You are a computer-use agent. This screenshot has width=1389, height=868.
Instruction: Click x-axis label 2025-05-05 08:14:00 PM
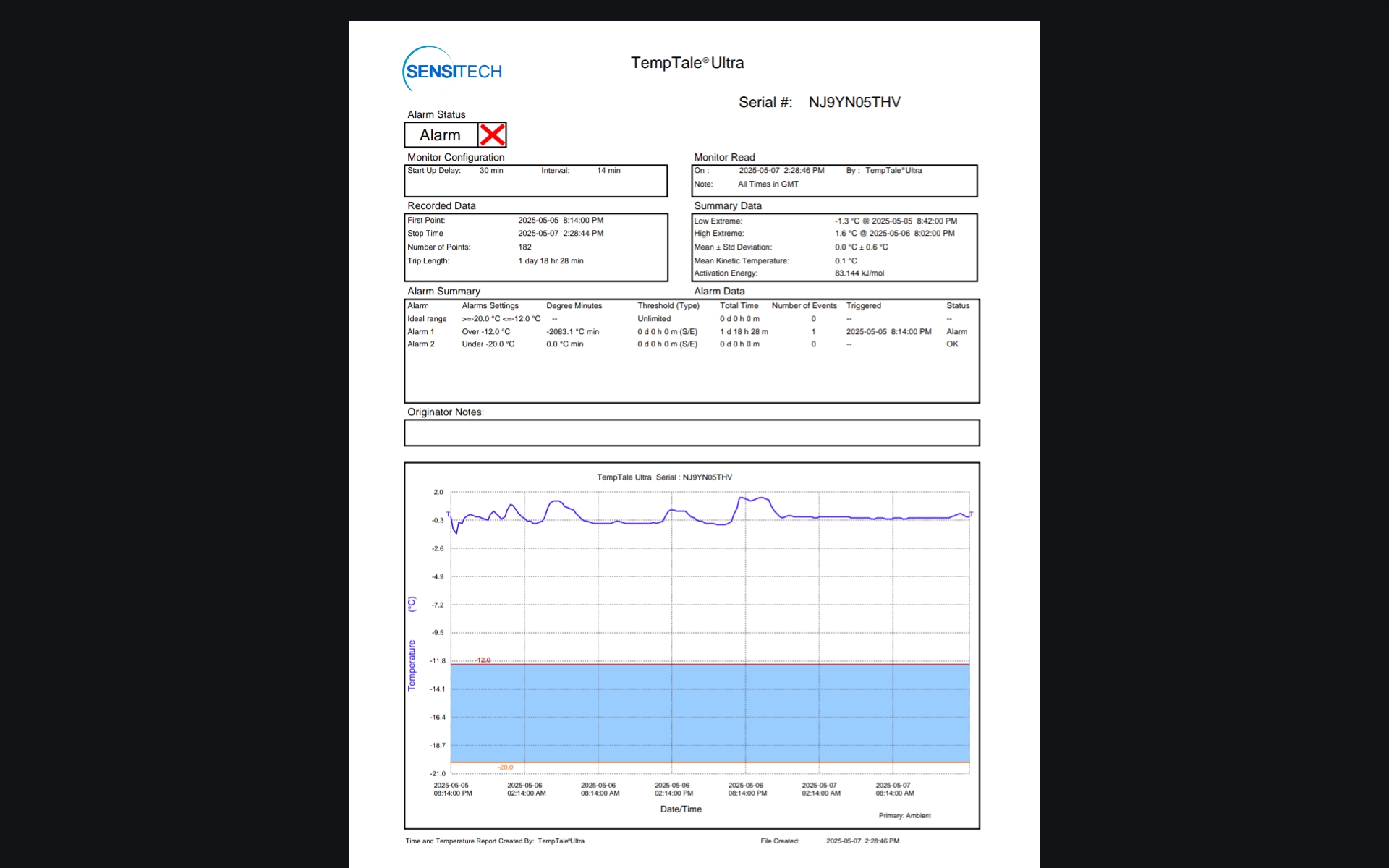[x=452, y=789]
